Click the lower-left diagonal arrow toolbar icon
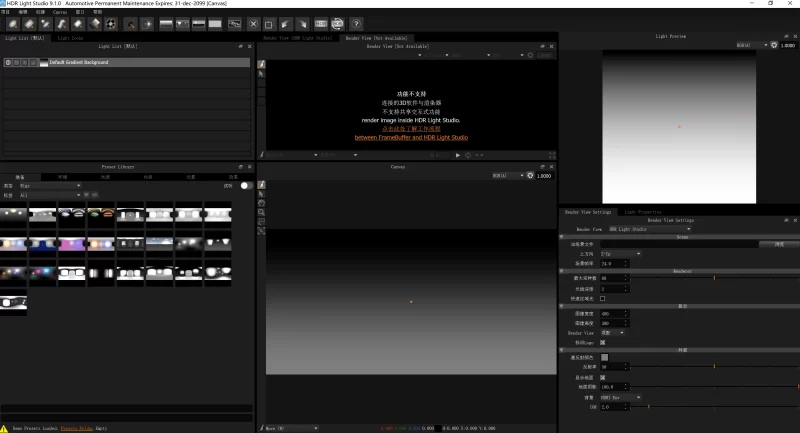 tap(286, 23)
